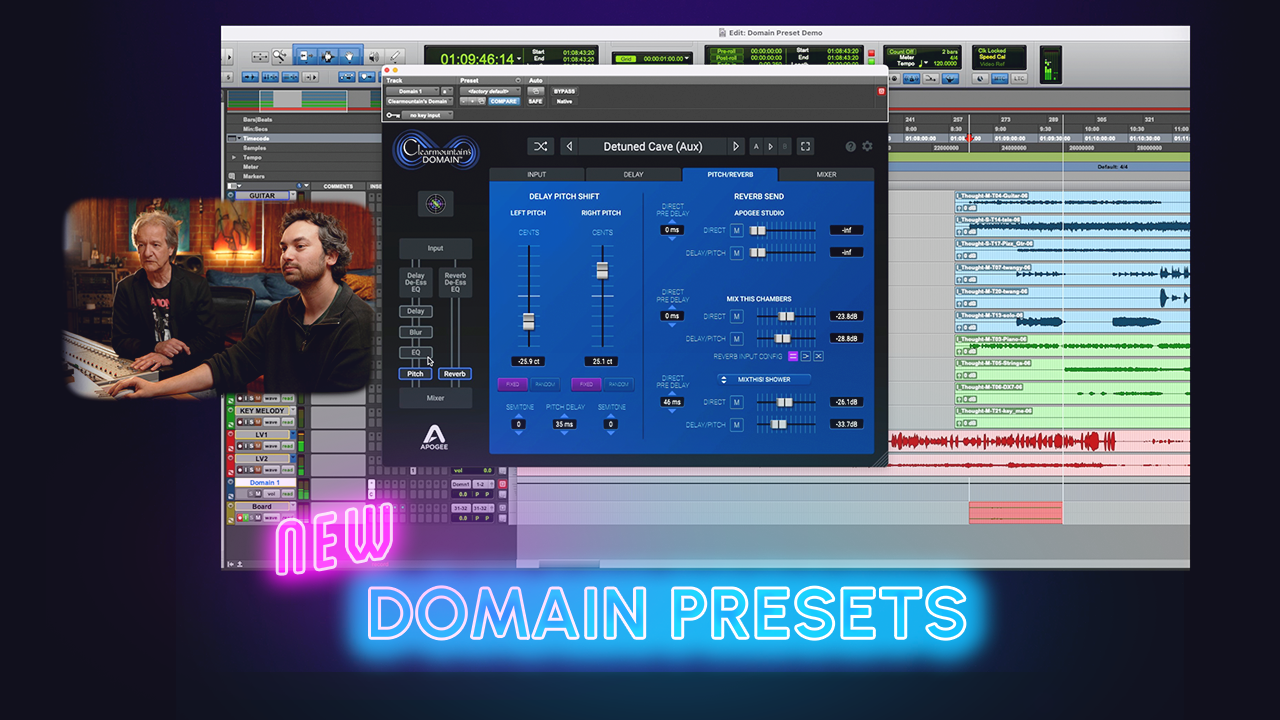Toggle left pitch FIXED mode

(512, 384)
